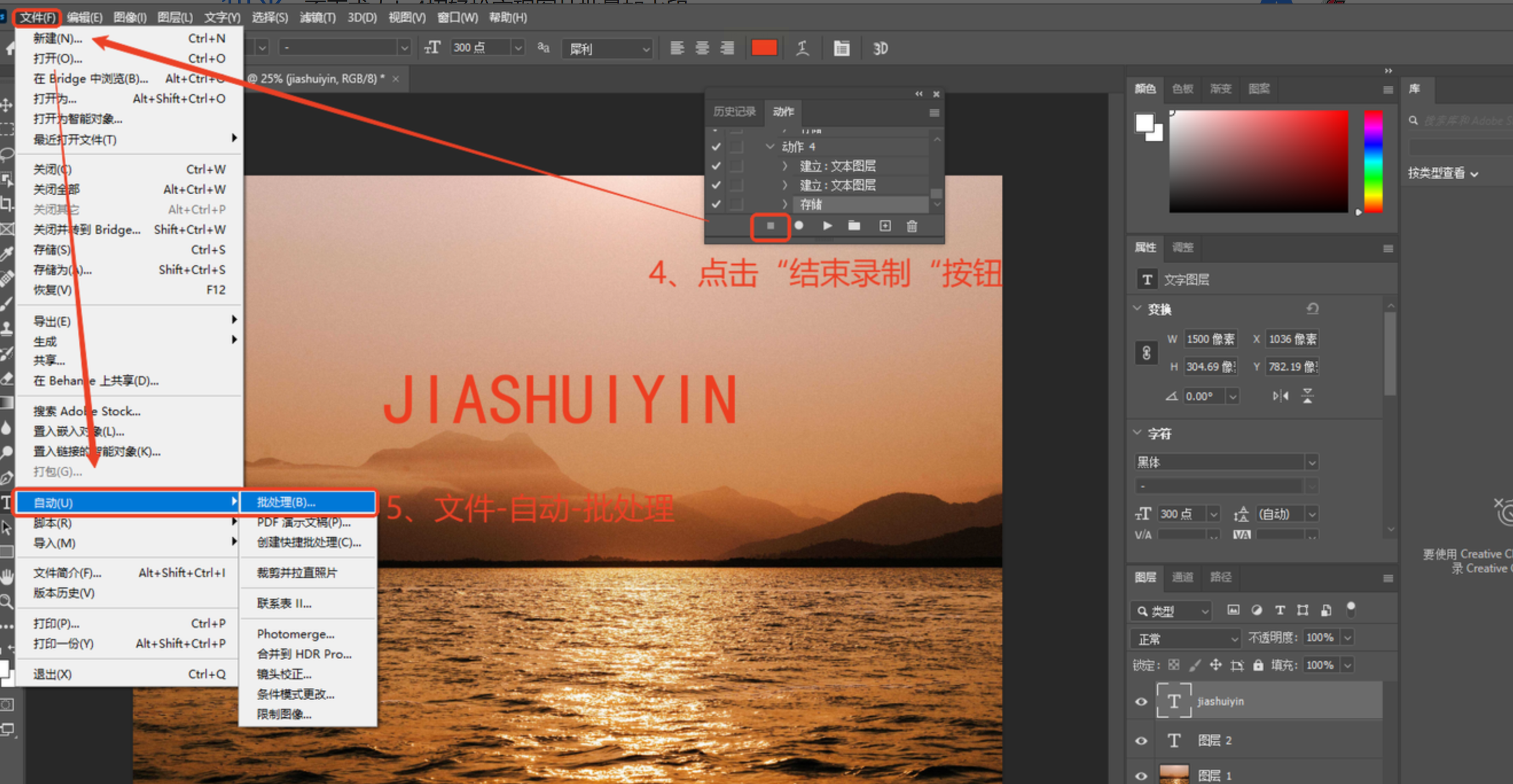Open the create warped text icon
This screenshot has width=1513, height=784.
pos(802,48)
